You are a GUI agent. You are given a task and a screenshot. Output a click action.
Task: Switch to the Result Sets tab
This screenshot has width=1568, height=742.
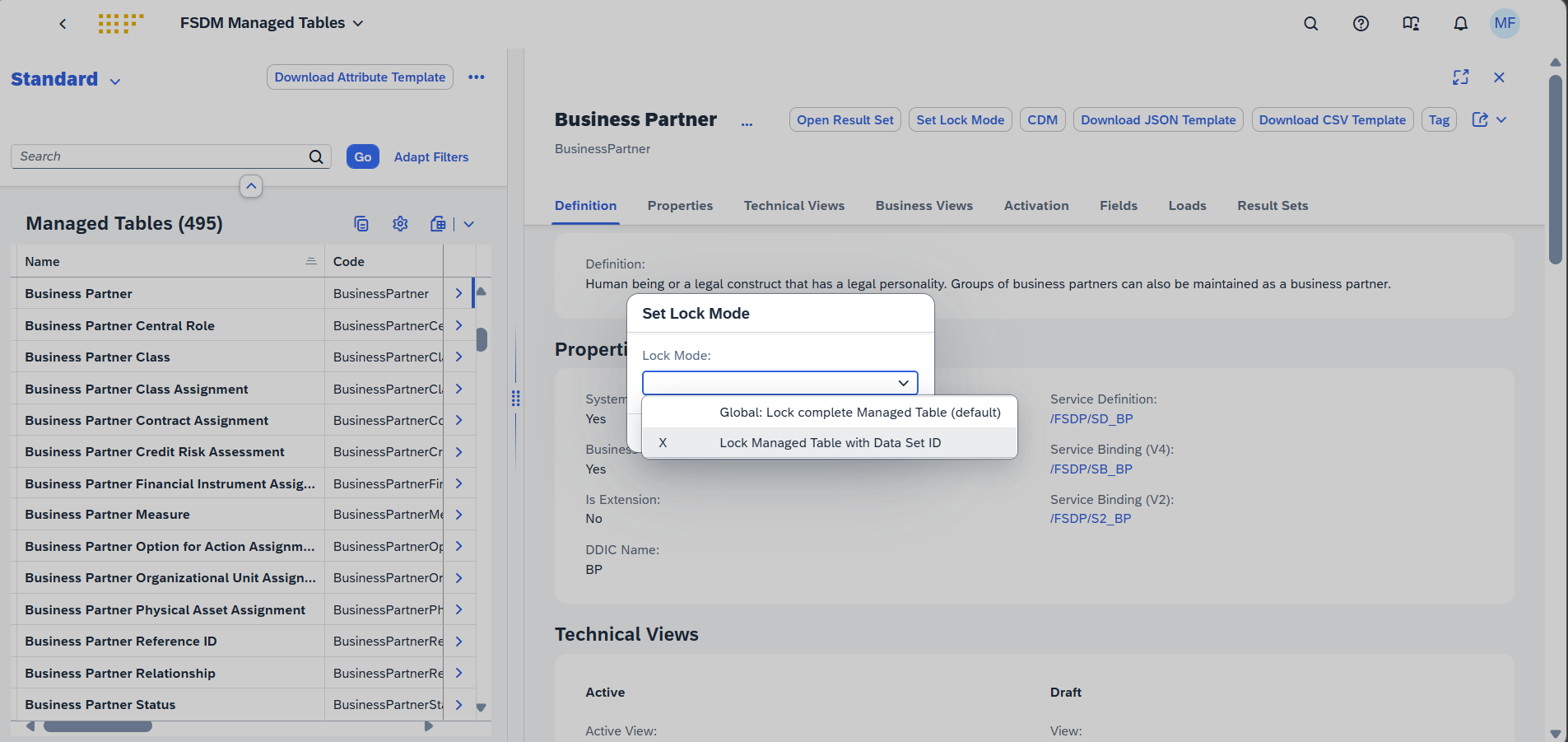tap(1273, 206)
